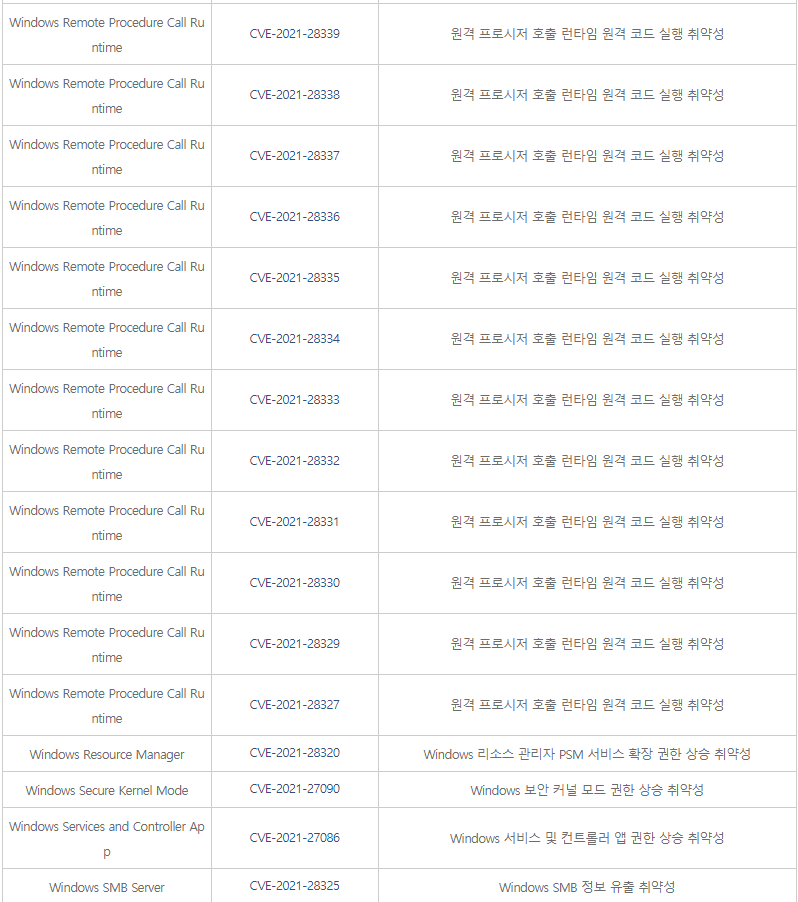Select the CVE-2021-28332 entry
The height and width of the screenshot is (902, 798).
tap(294, 461)
